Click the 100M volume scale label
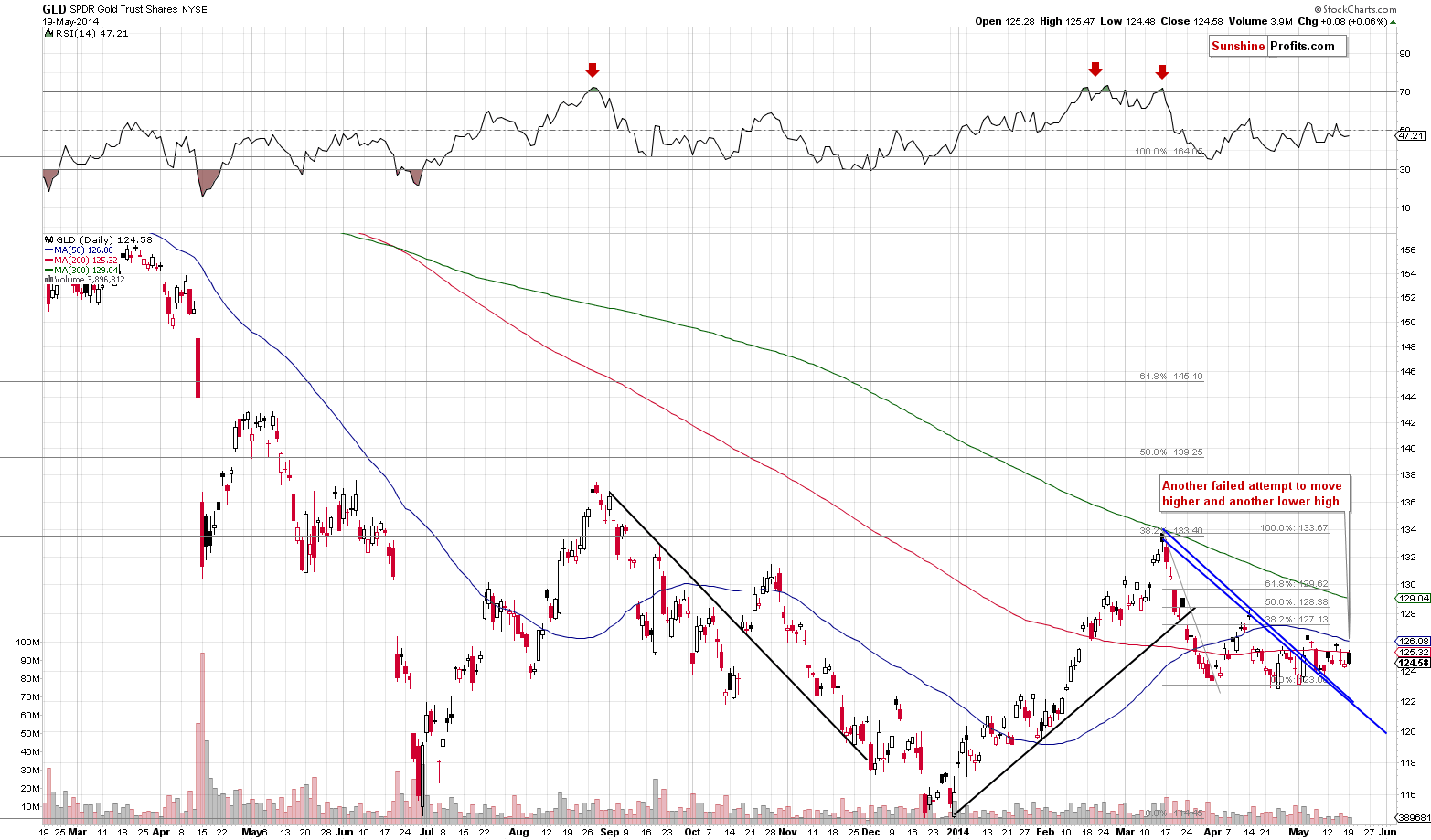The image size is (1431, 840). [x=28, y=642]
